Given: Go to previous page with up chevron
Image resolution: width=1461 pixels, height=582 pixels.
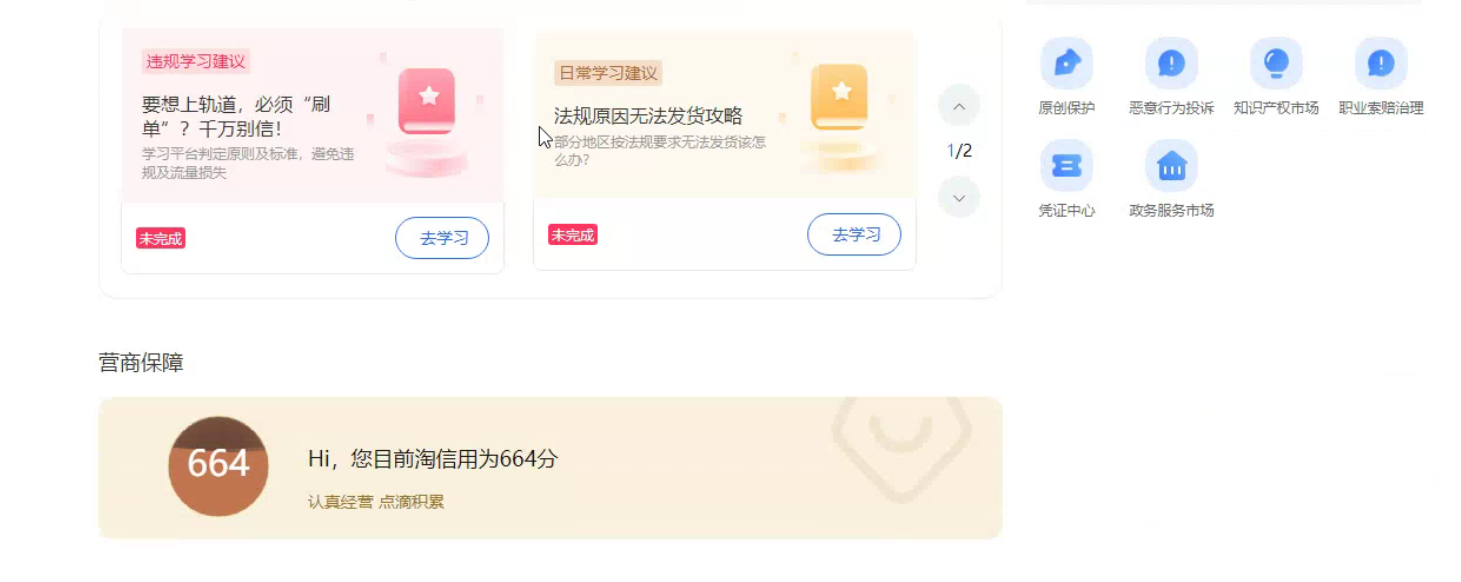Looking at the screenshot, I should point(959,105).
